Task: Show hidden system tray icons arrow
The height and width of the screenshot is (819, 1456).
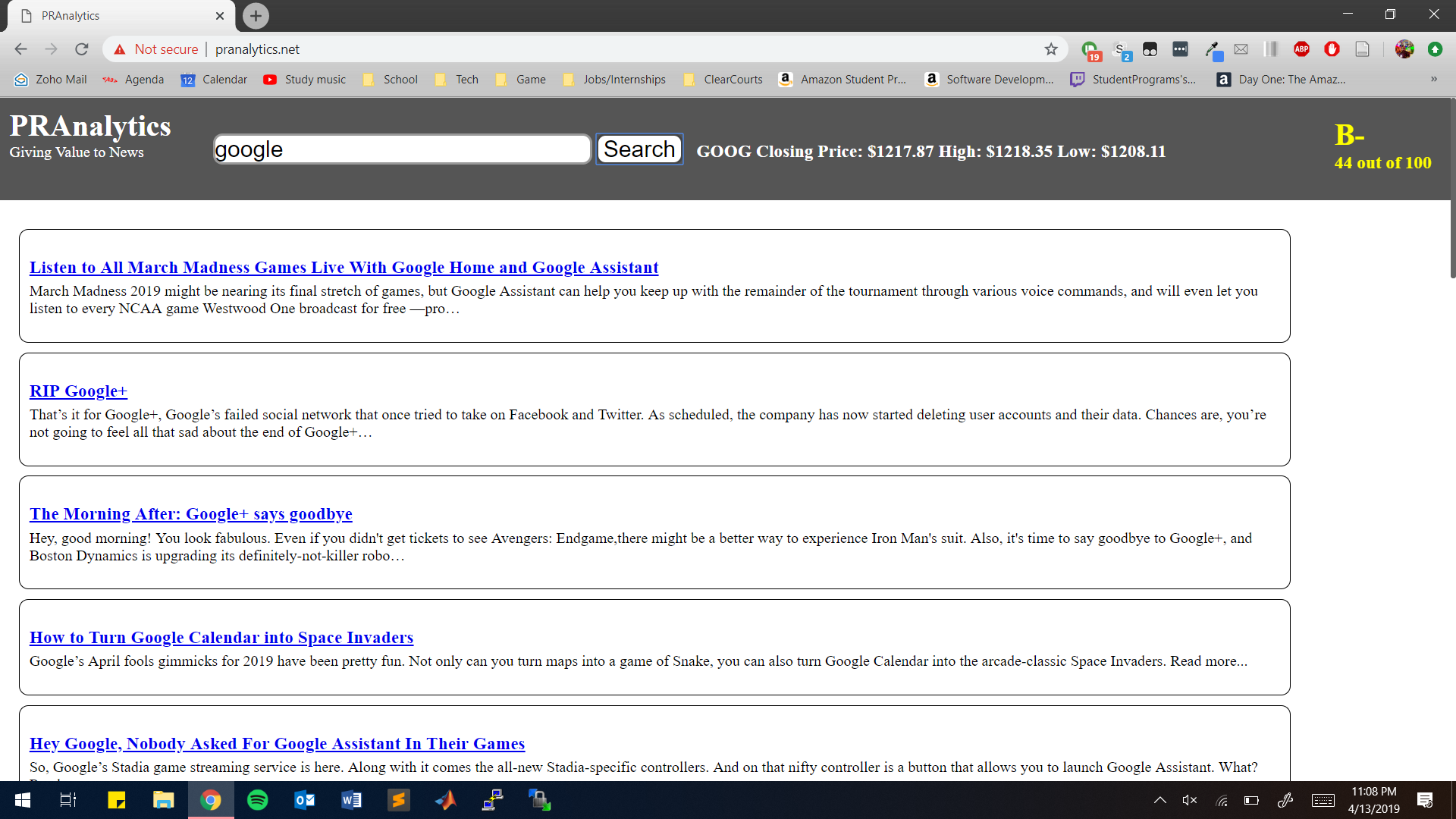Action: [1159, 800]
